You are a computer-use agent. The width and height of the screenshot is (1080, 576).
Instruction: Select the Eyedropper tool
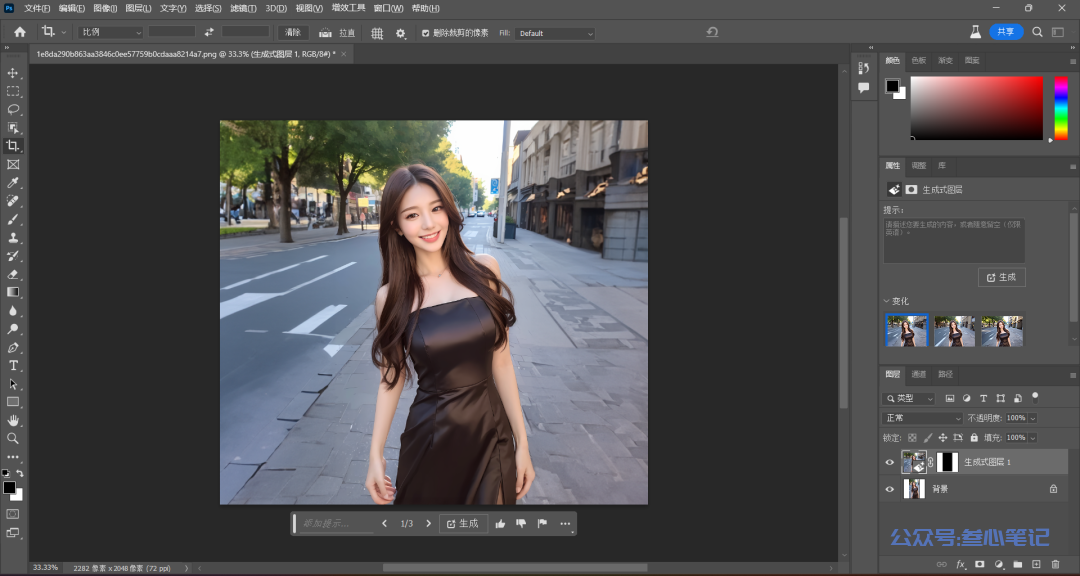pyautogui.click(x=13, y=183)
